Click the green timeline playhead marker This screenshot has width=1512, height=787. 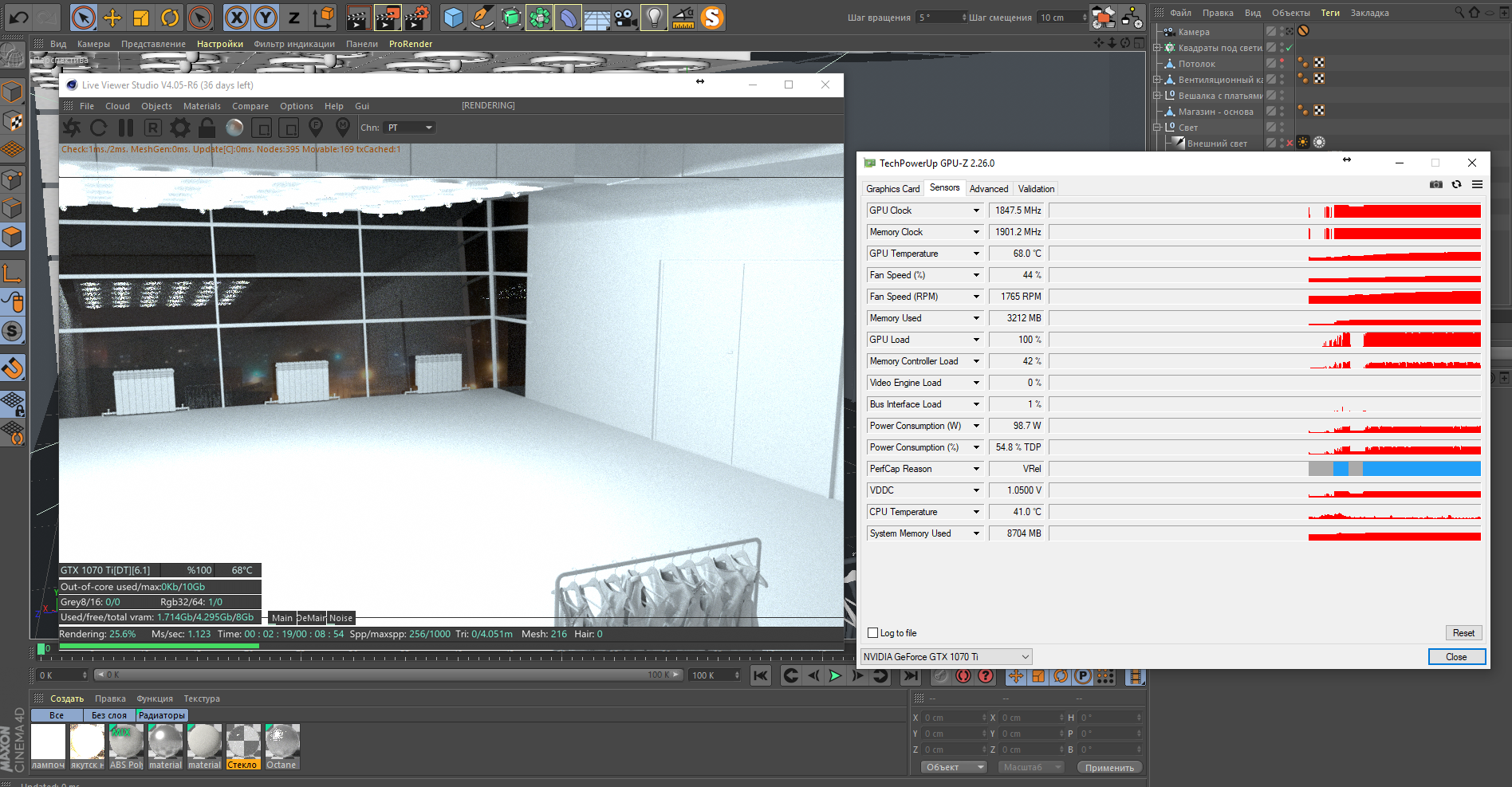(x=41, y=649)
